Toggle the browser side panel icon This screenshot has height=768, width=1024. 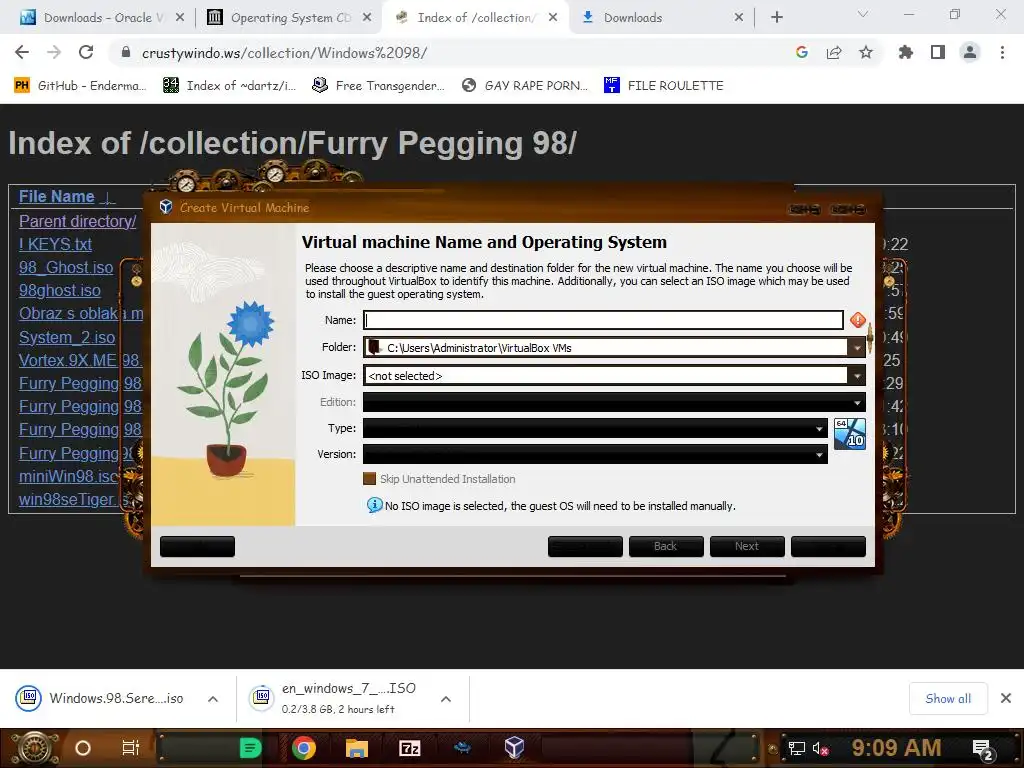point(938,53)
